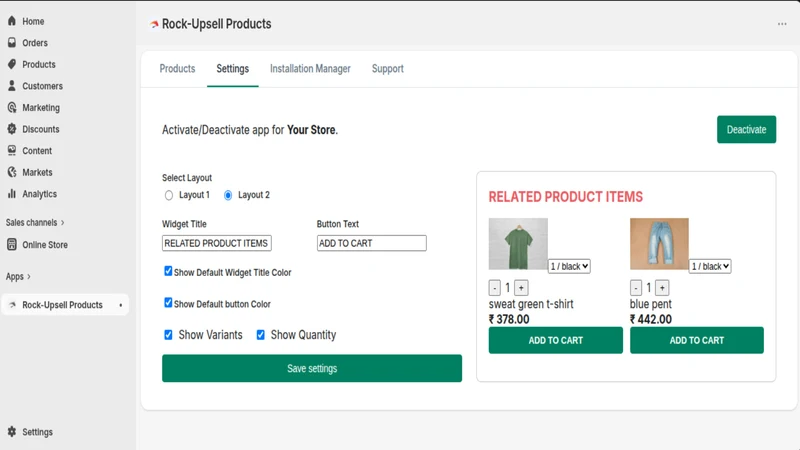800x450 pixels.
Task: Click the Widget Title input field
Action: point(217,243)
